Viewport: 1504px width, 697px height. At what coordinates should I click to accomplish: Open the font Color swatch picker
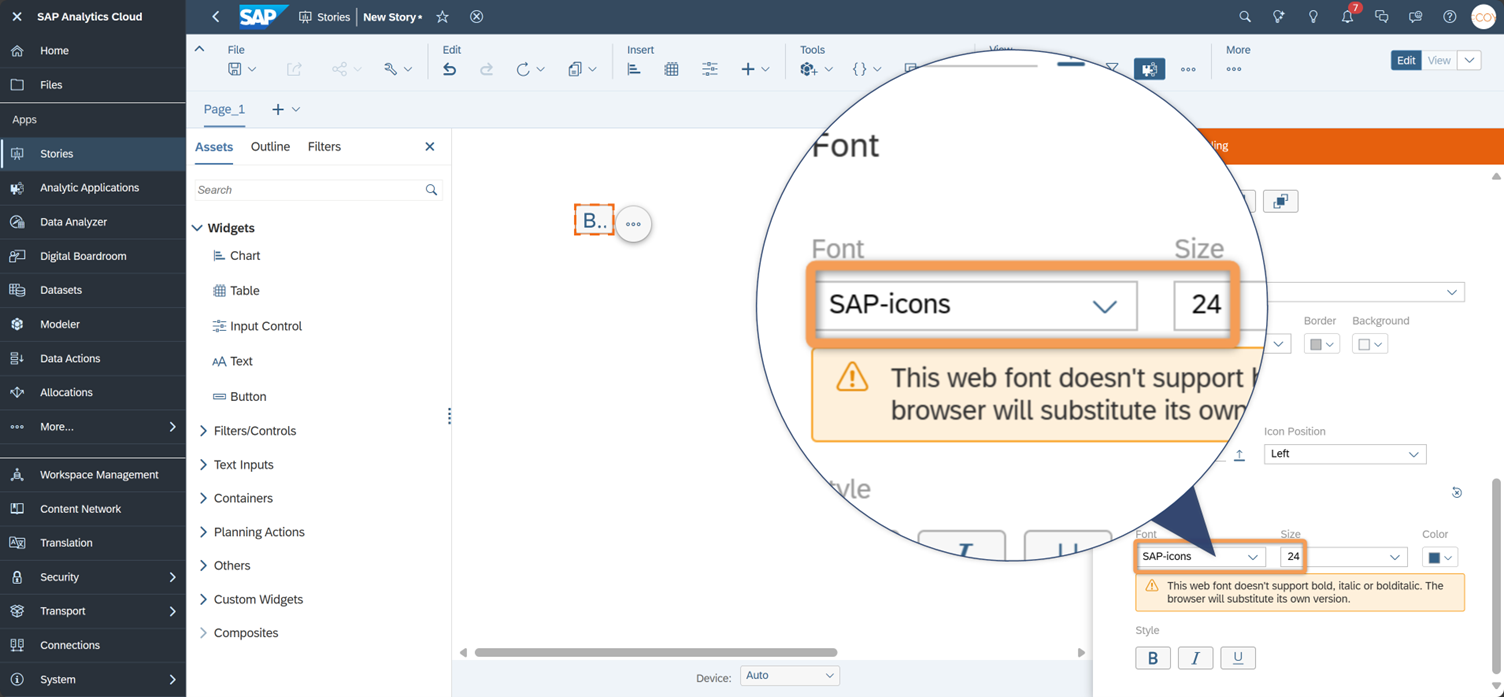pos(1440,557)
